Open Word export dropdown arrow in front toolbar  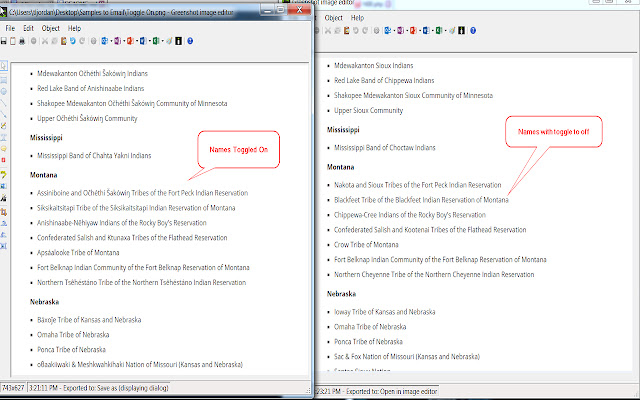point(149,41)
